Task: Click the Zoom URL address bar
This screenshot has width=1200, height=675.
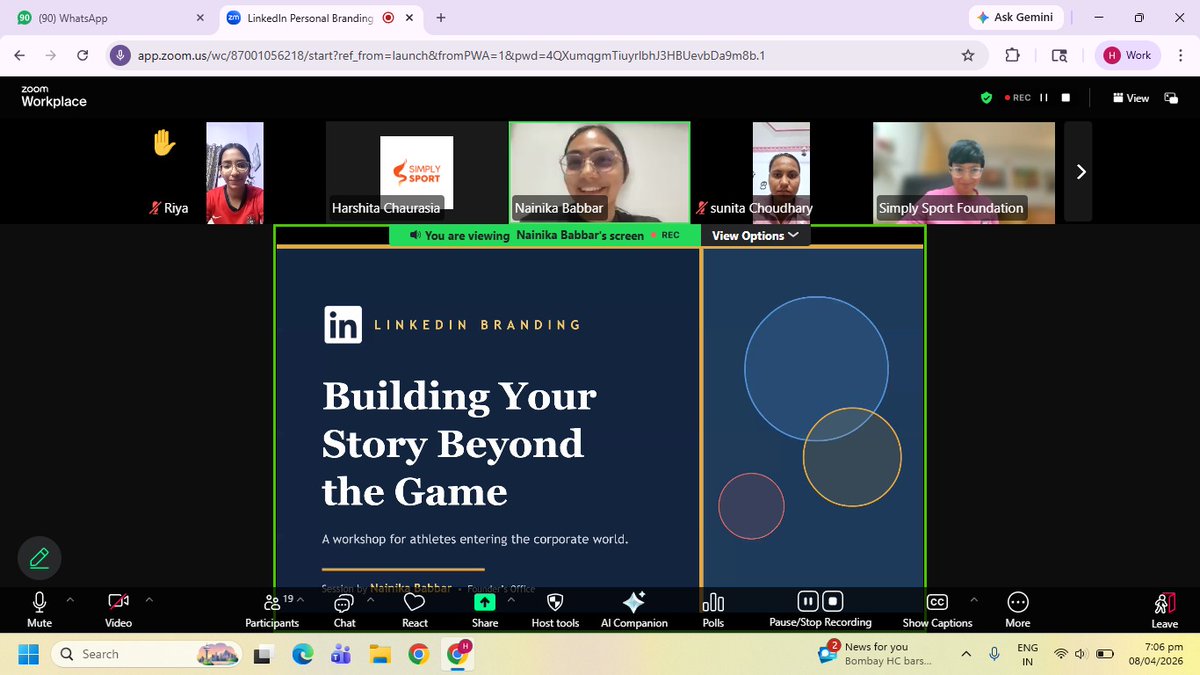Action: [x=545, y=55]
